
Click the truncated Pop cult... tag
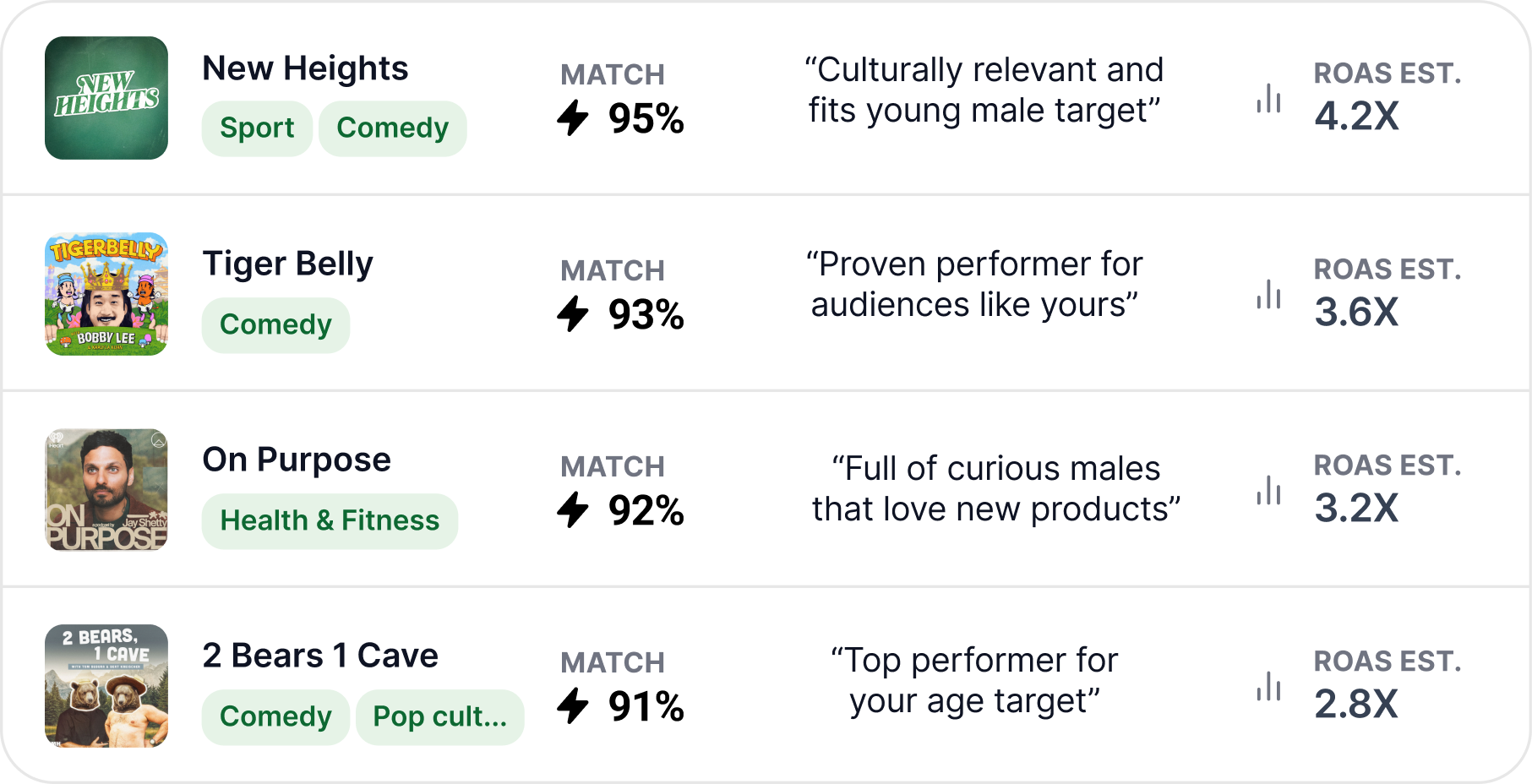pyautogui.click(x=439, y=717)
